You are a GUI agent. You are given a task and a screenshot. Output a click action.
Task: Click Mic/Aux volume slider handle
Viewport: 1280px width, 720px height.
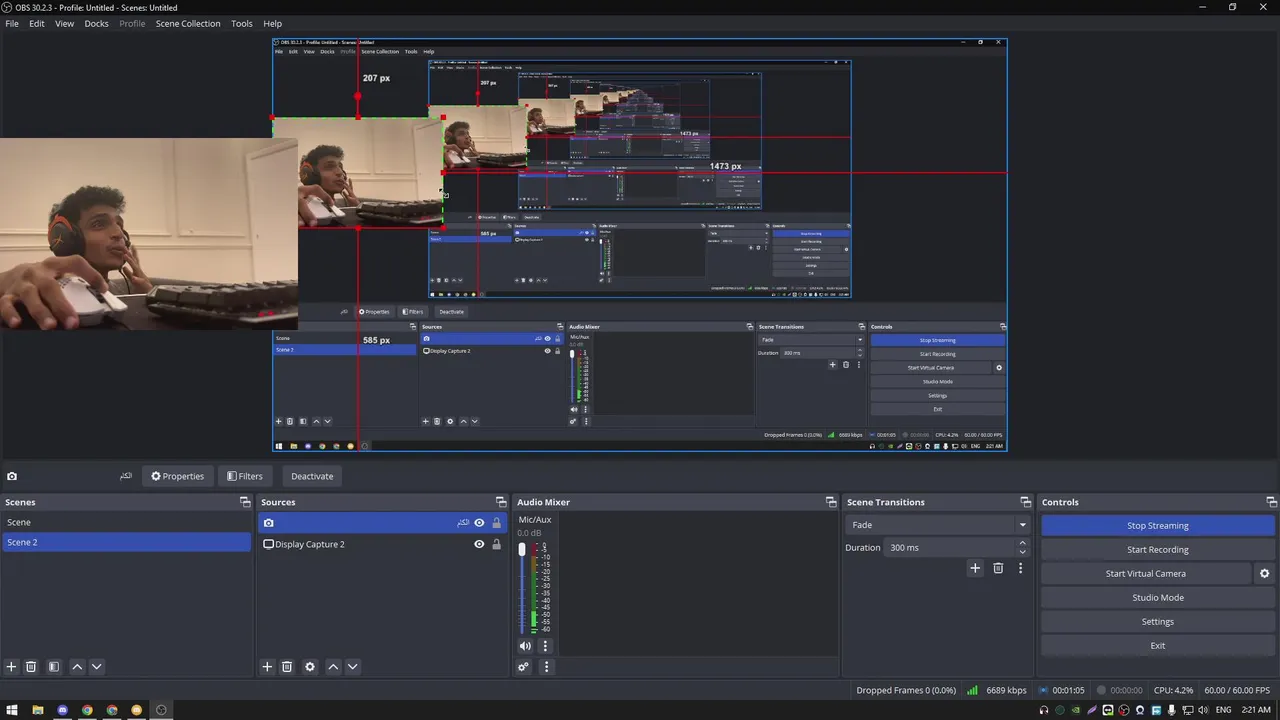point(522,549)
